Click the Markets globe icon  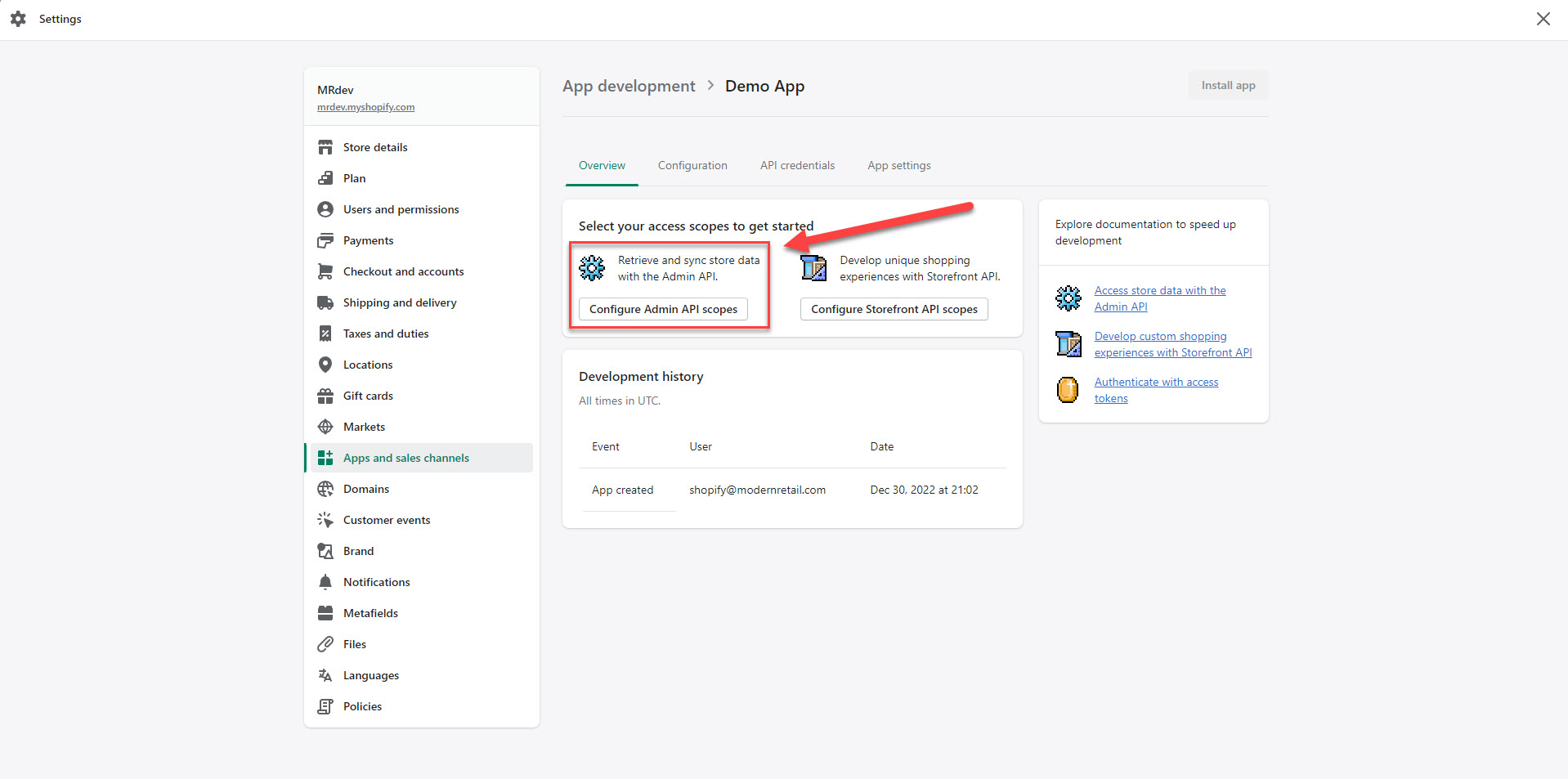point(325,427)
